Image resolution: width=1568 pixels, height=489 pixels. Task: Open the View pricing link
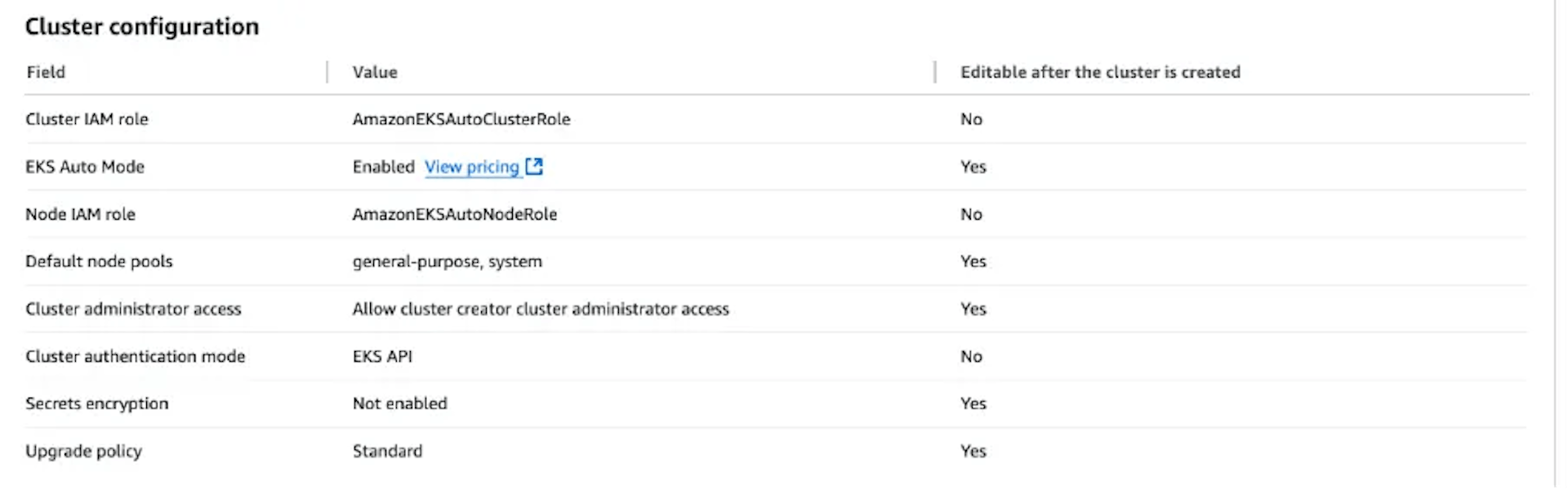(x=471, y=167)
